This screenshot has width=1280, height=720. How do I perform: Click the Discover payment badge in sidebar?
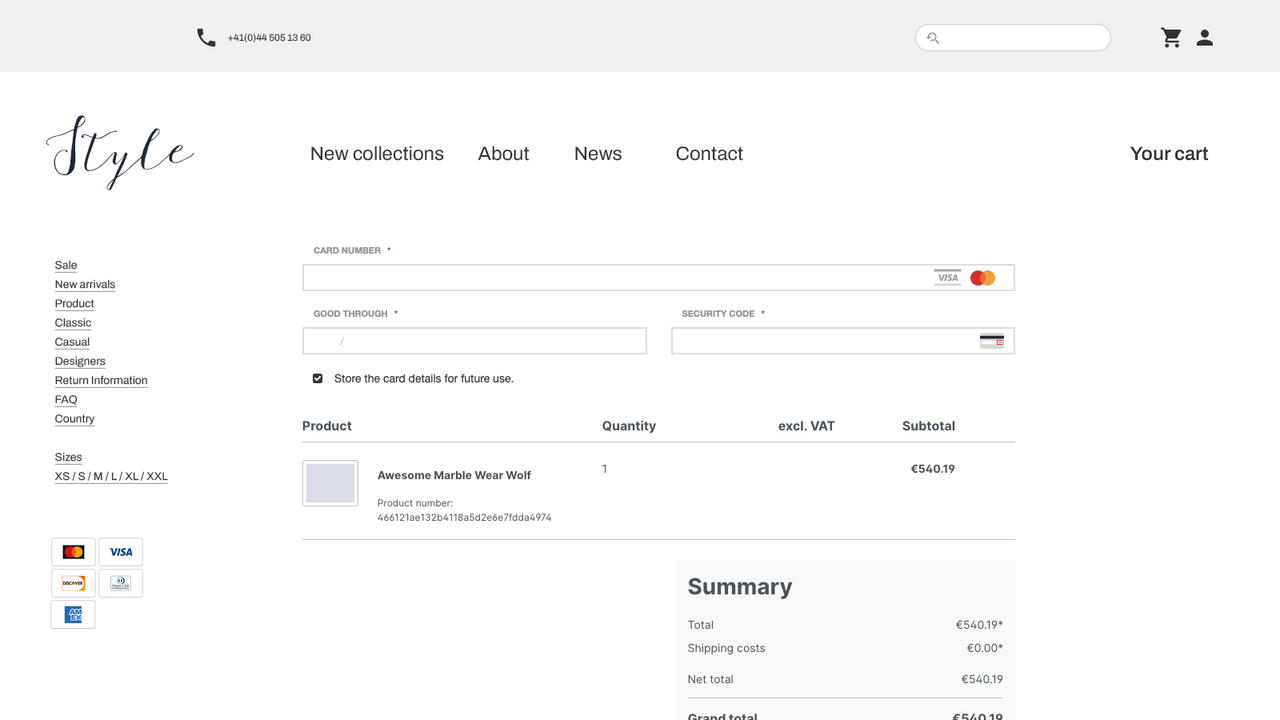click(x=73, y=583)
